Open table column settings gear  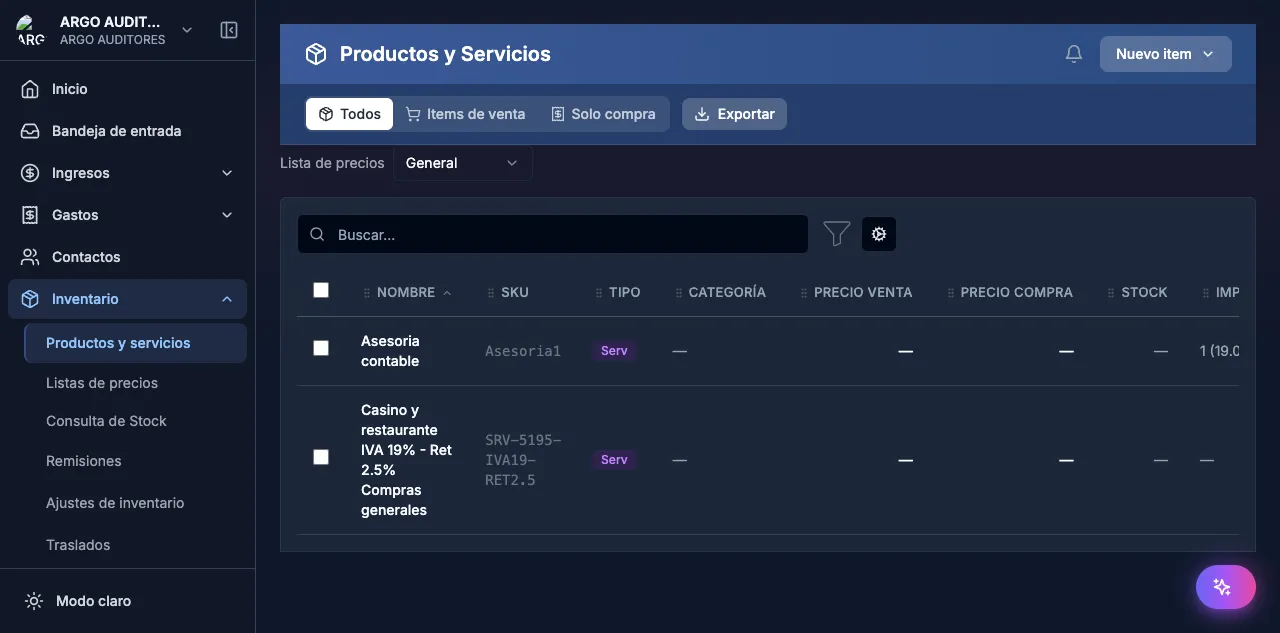pyautogui.click(x=878, y=233)
